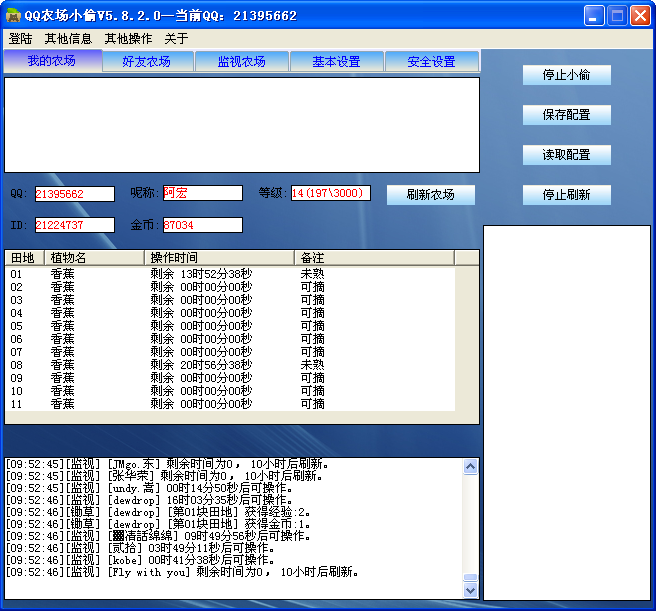This screenshot has height=611, width=656.
Task: Select field row 07 in the farm list
Action: point(230,352)
